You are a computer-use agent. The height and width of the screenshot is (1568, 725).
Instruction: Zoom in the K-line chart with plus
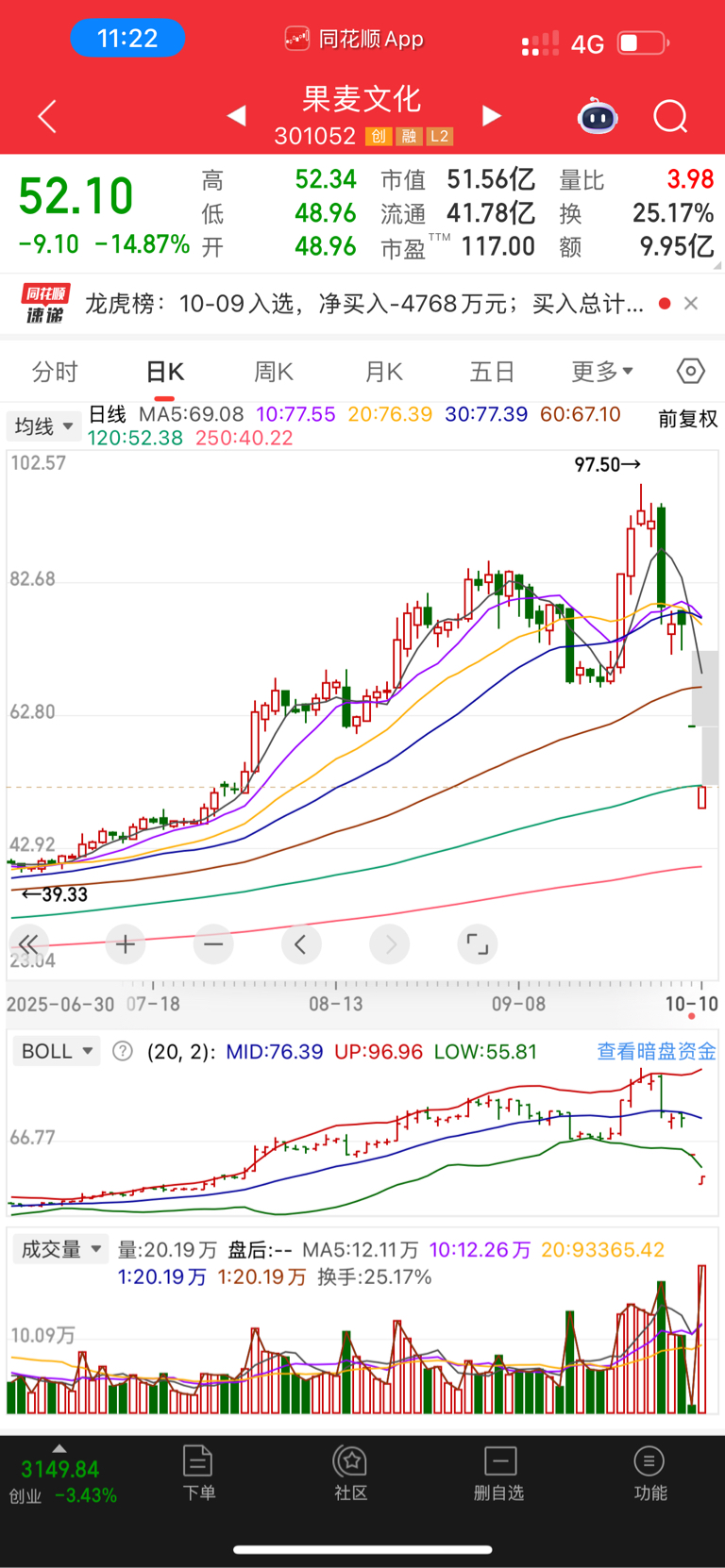tap(126, 943)
